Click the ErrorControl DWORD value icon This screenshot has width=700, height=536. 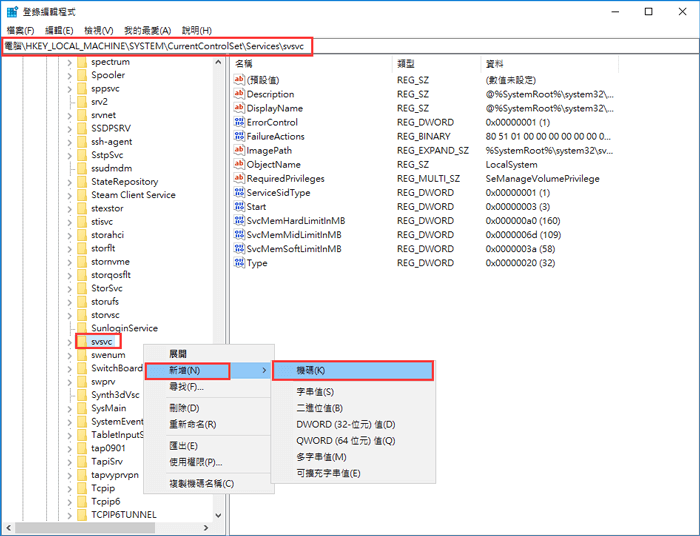(x=239, y=122)
